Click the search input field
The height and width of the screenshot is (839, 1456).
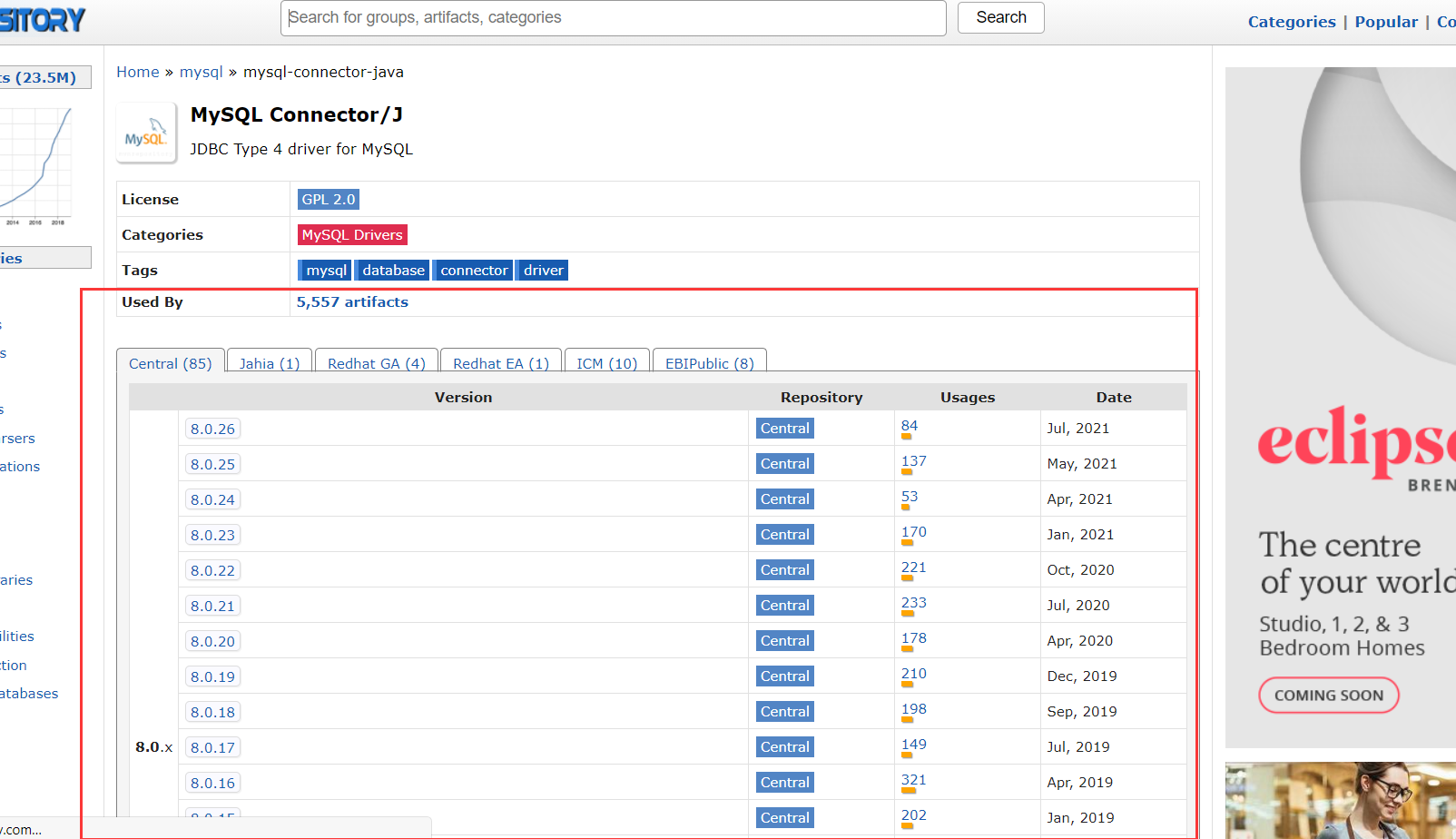click(614, 18)
